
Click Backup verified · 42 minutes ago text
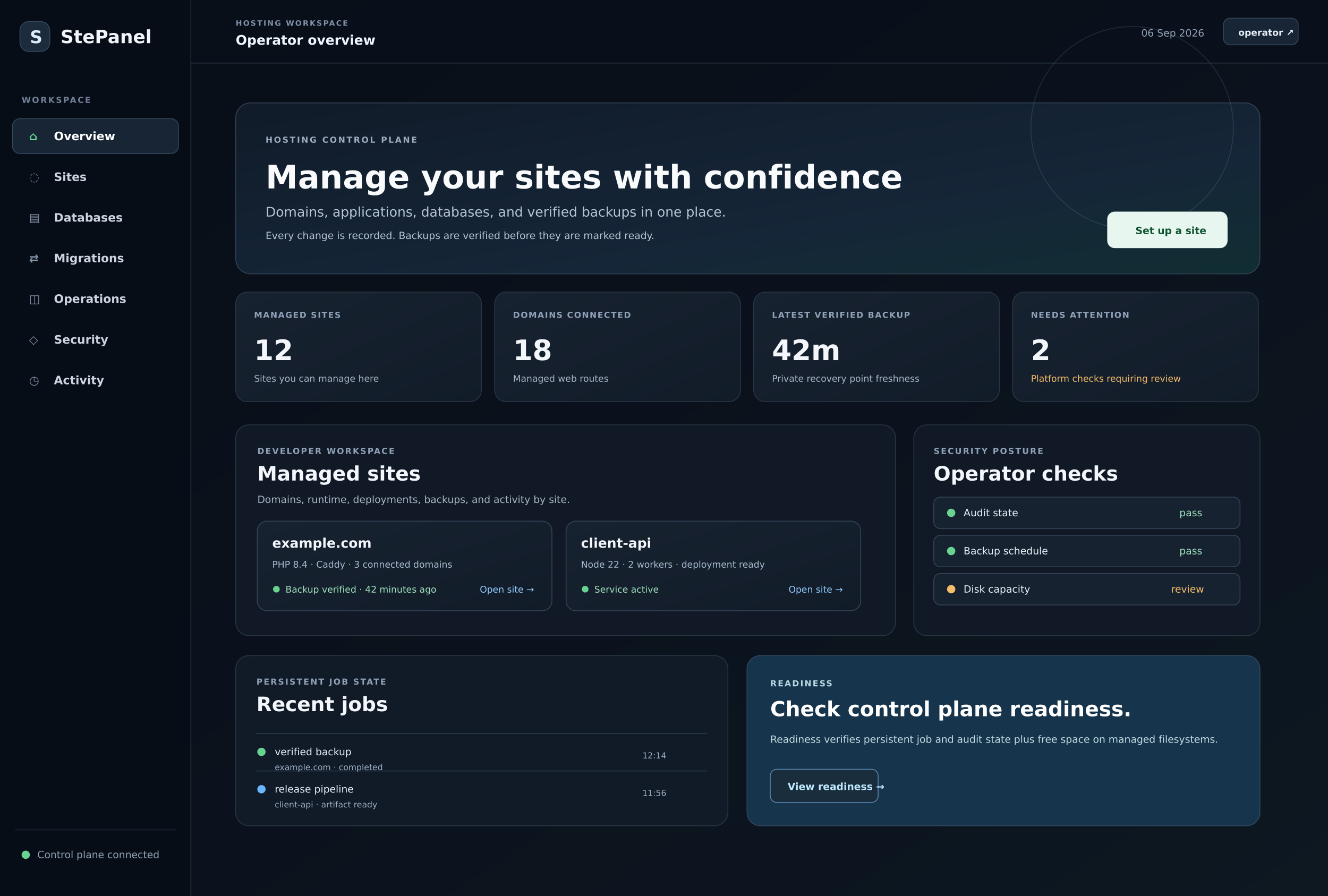click(x=361, y=589)
